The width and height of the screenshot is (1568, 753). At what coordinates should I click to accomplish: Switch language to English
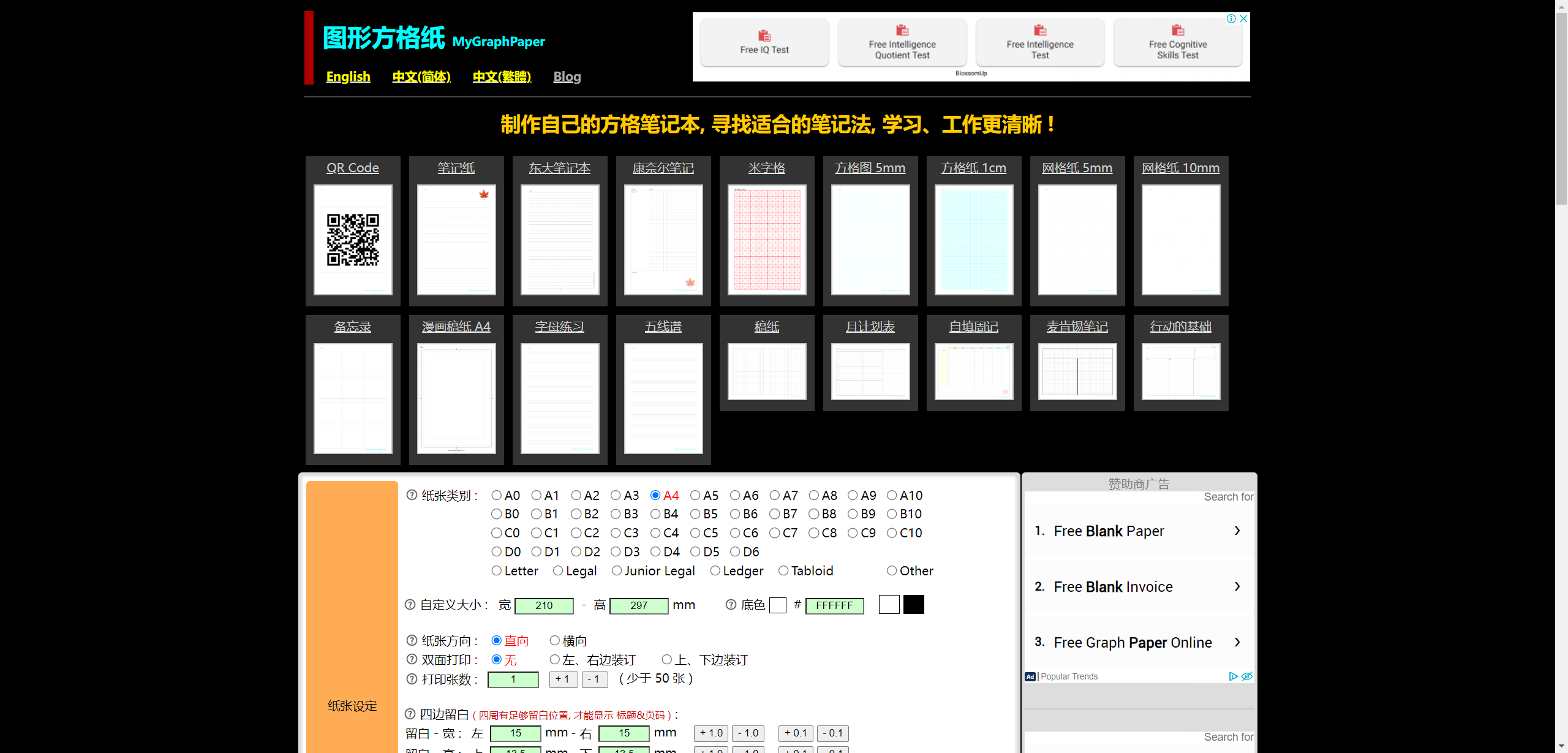point(348,77)
